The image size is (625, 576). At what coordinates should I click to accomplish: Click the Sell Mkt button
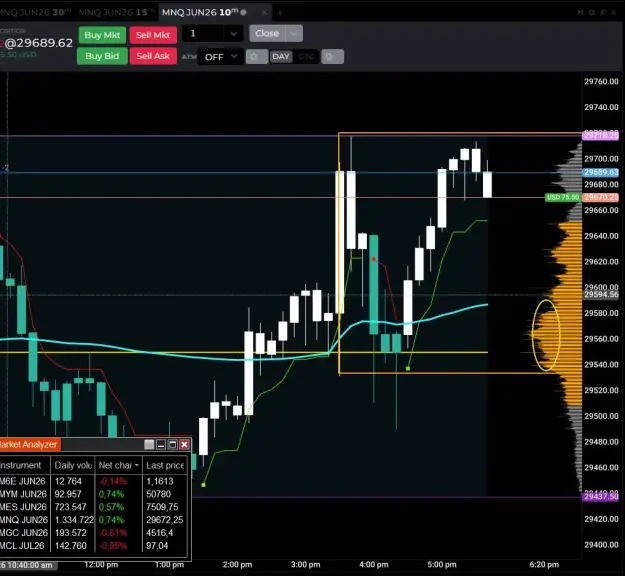(153, 35)
